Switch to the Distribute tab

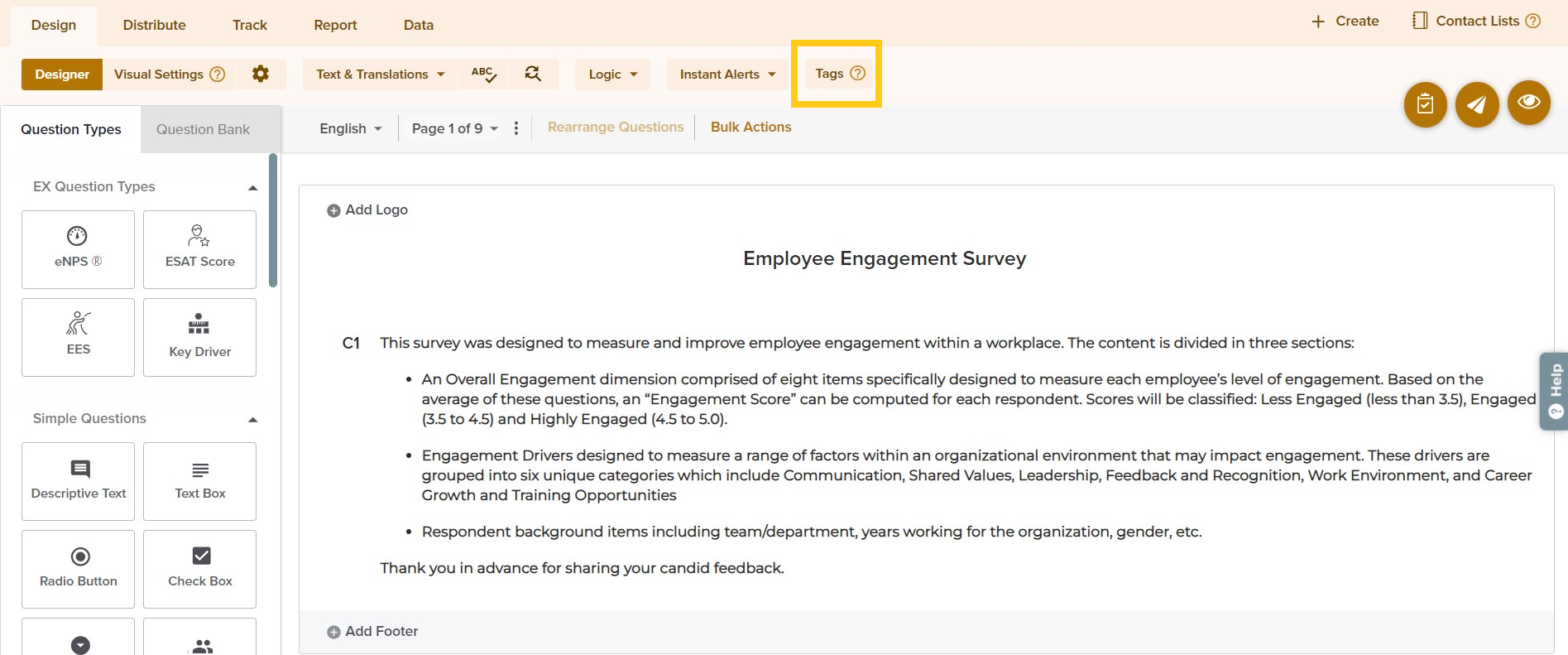point(154,25)
